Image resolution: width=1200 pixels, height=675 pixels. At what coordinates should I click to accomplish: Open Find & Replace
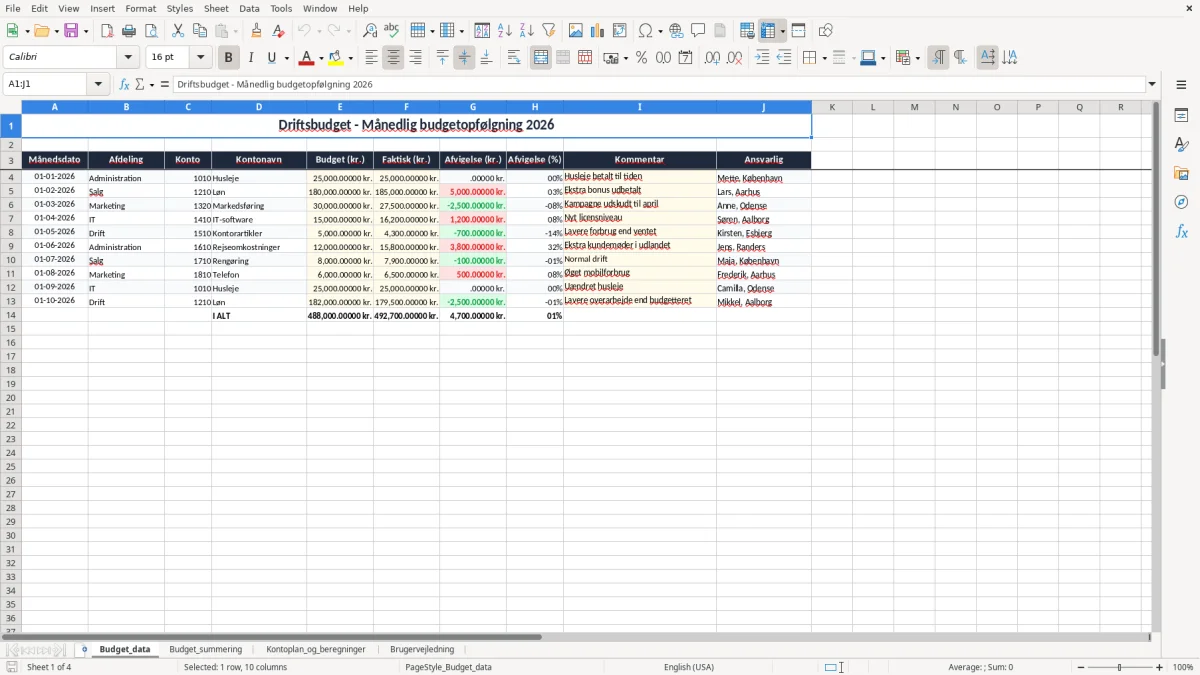tap(370, 31)
